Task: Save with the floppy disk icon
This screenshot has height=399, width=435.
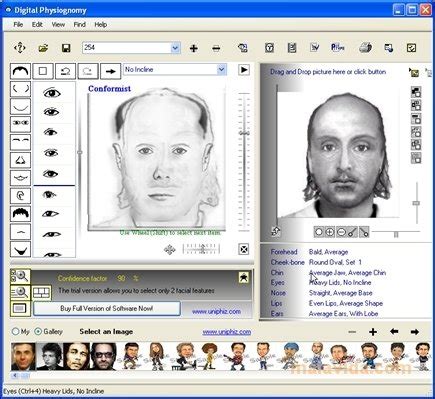Action: pyautogui.click(x=66, y=48)
